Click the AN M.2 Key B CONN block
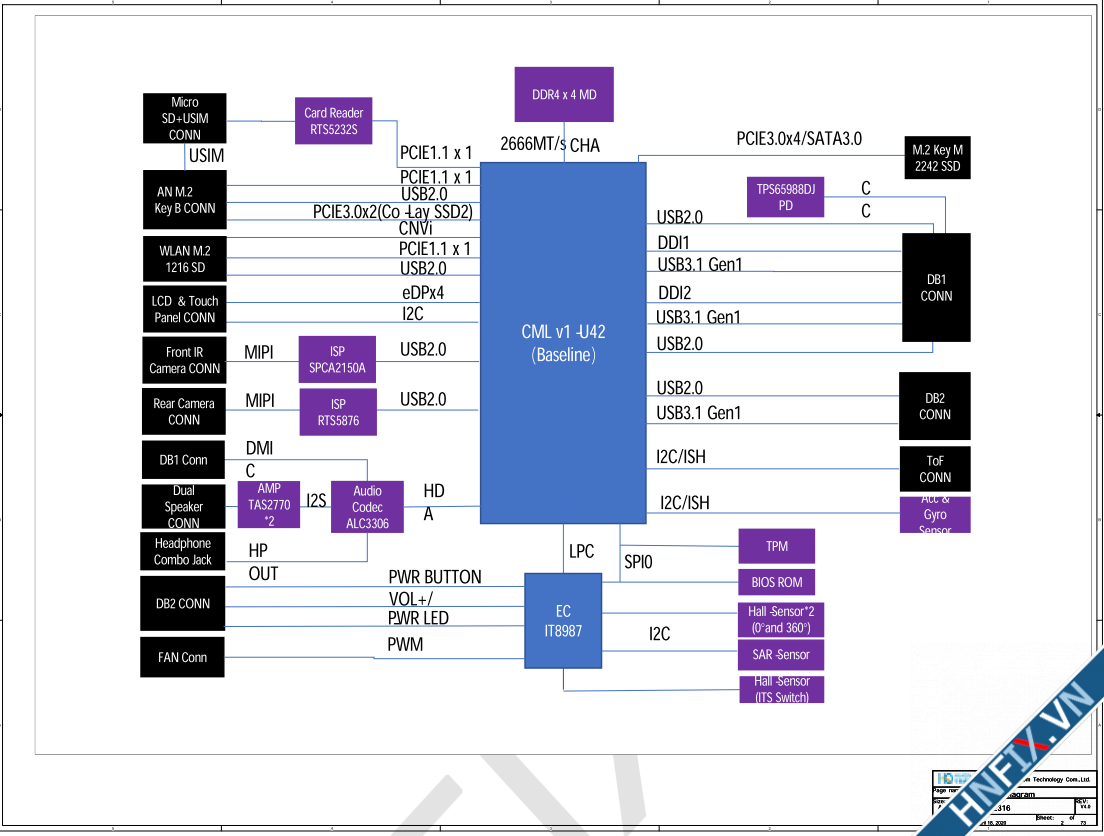Screen dimensions: 1104x836 tap(185, 200)
